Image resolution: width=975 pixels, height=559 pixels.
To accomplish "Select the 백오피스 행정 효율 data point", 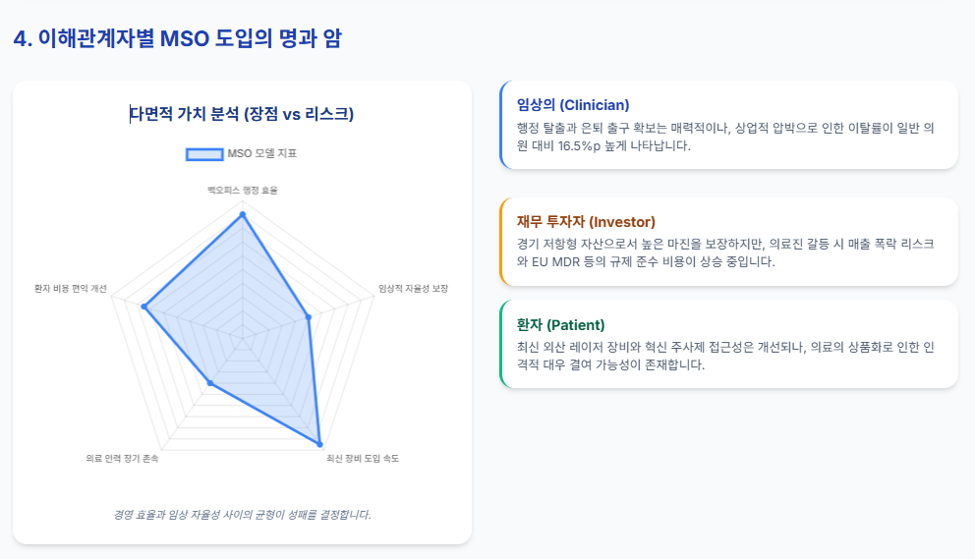I will 243,215.
